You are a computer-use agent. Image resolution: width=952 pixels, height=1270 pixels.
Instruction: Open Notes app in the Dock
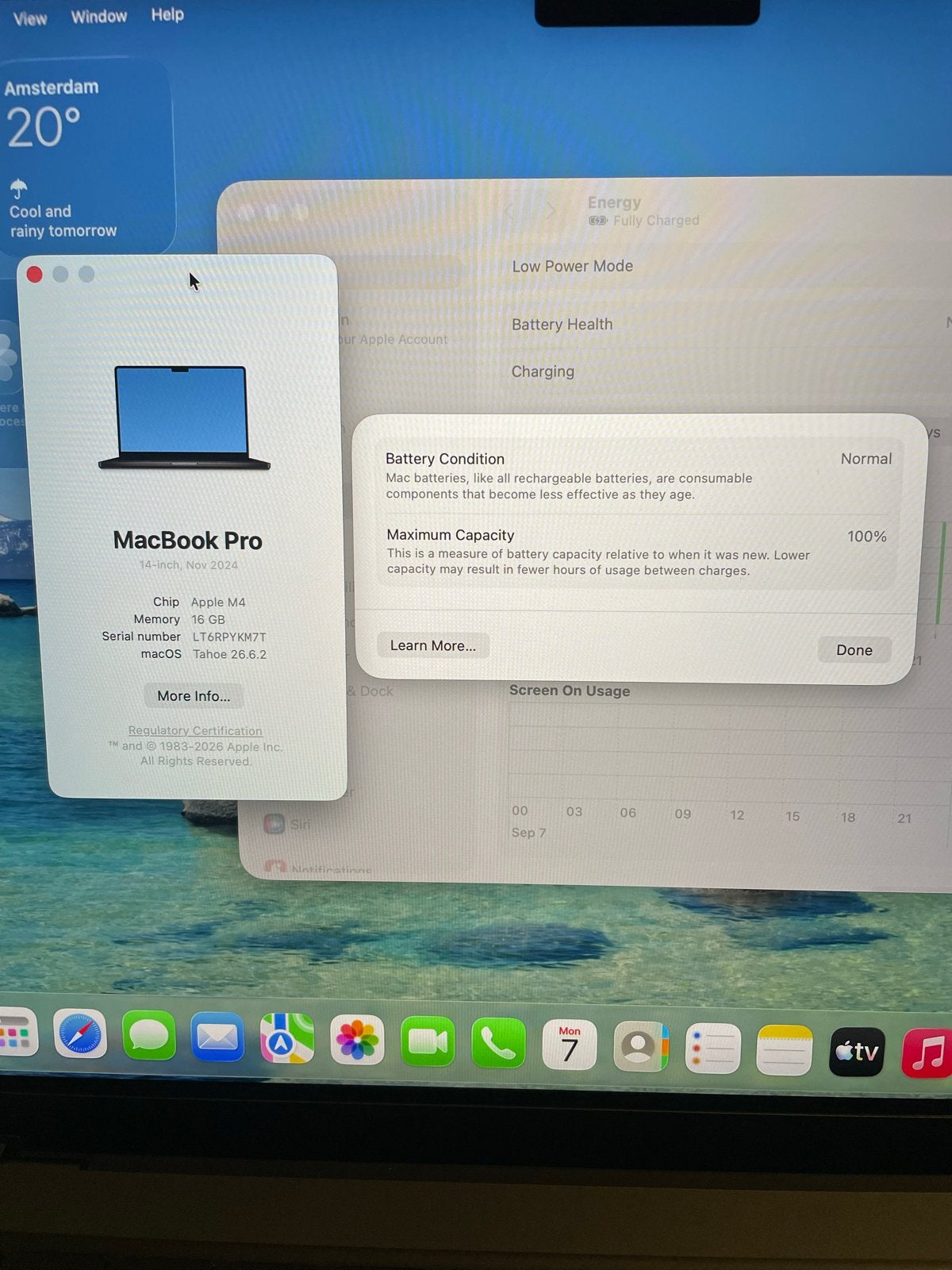pos(785,1049)
